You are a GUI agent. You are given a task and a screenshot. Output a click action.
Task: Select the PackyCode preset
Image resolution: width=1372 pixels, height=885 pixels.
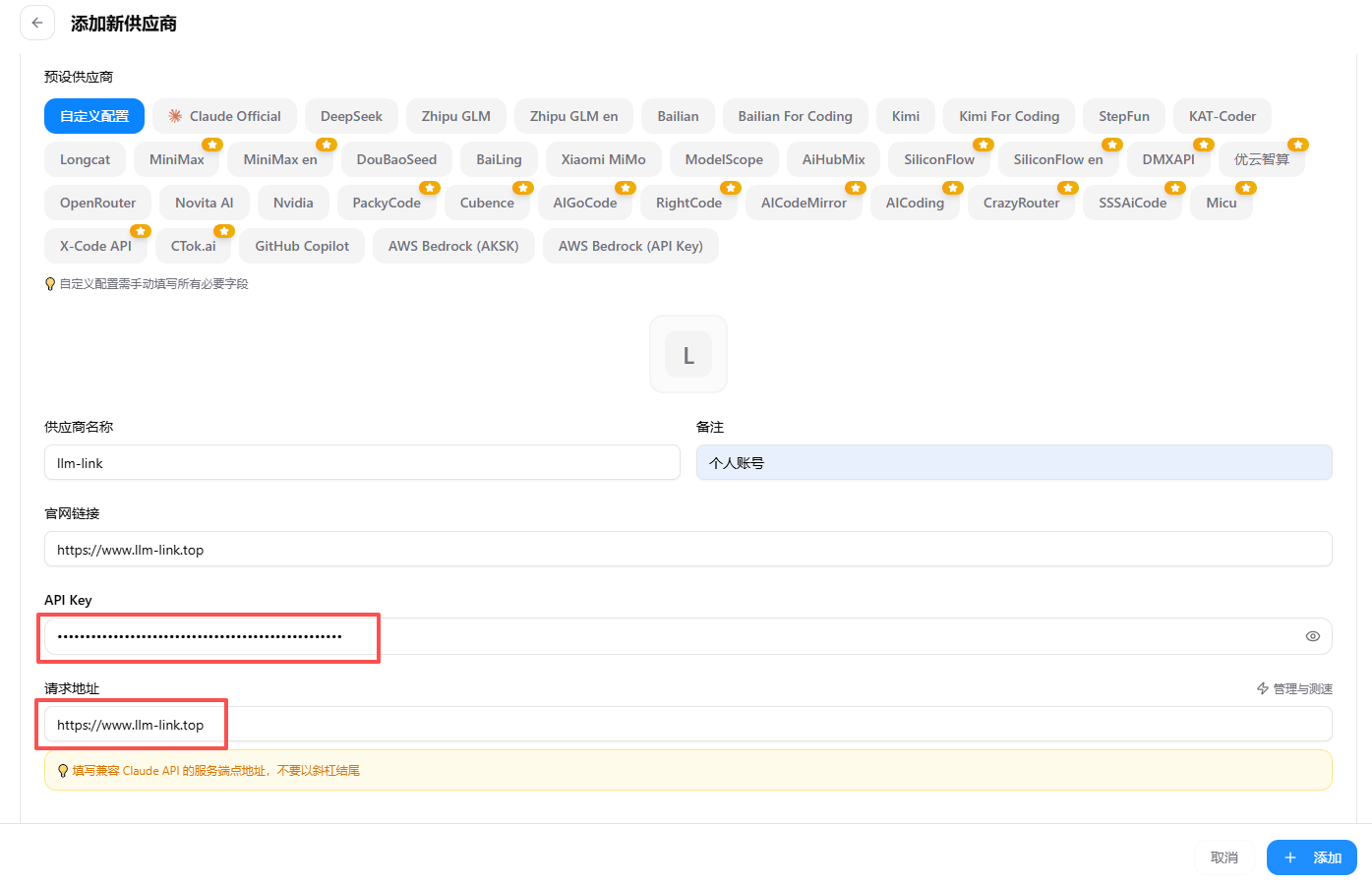click(387, 203)
